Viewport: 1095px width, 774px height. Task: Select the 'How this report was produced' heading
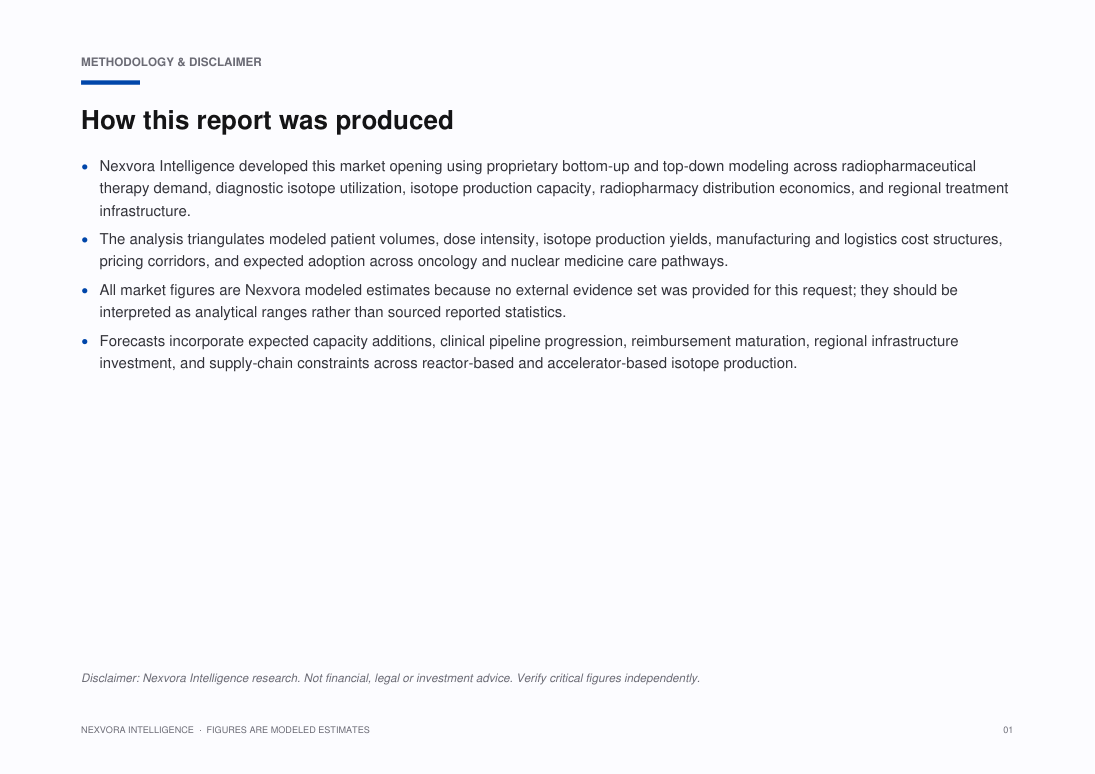267,120
